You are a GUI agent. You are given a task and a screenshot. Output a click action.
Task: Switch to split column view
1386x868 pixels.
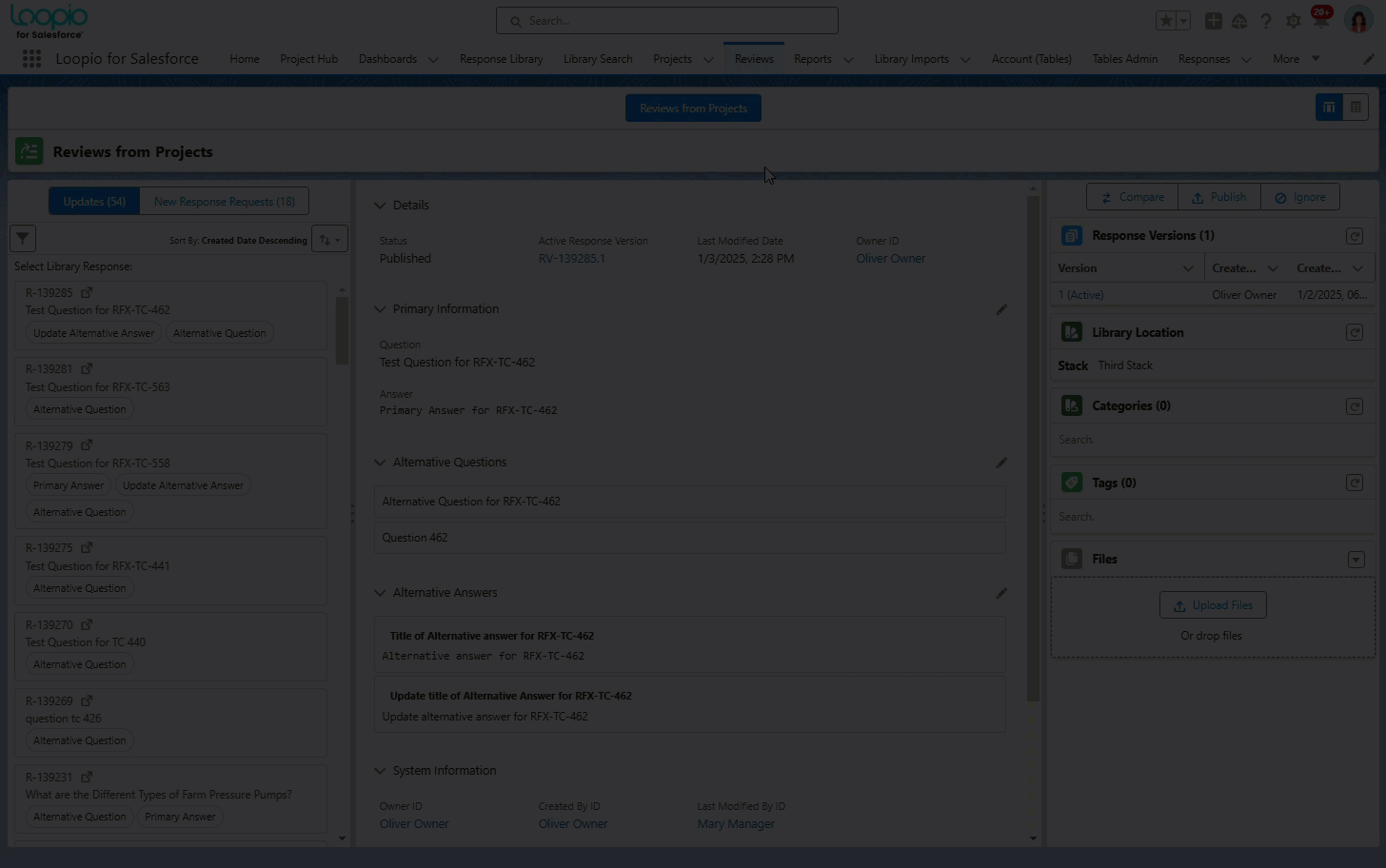click(x=1329, y=108)
